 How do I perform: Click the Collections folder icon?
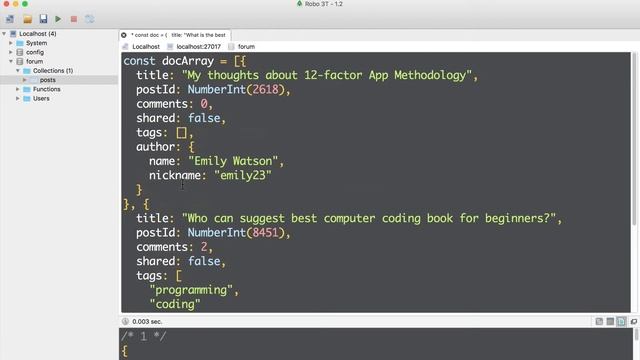click(27, 71)
